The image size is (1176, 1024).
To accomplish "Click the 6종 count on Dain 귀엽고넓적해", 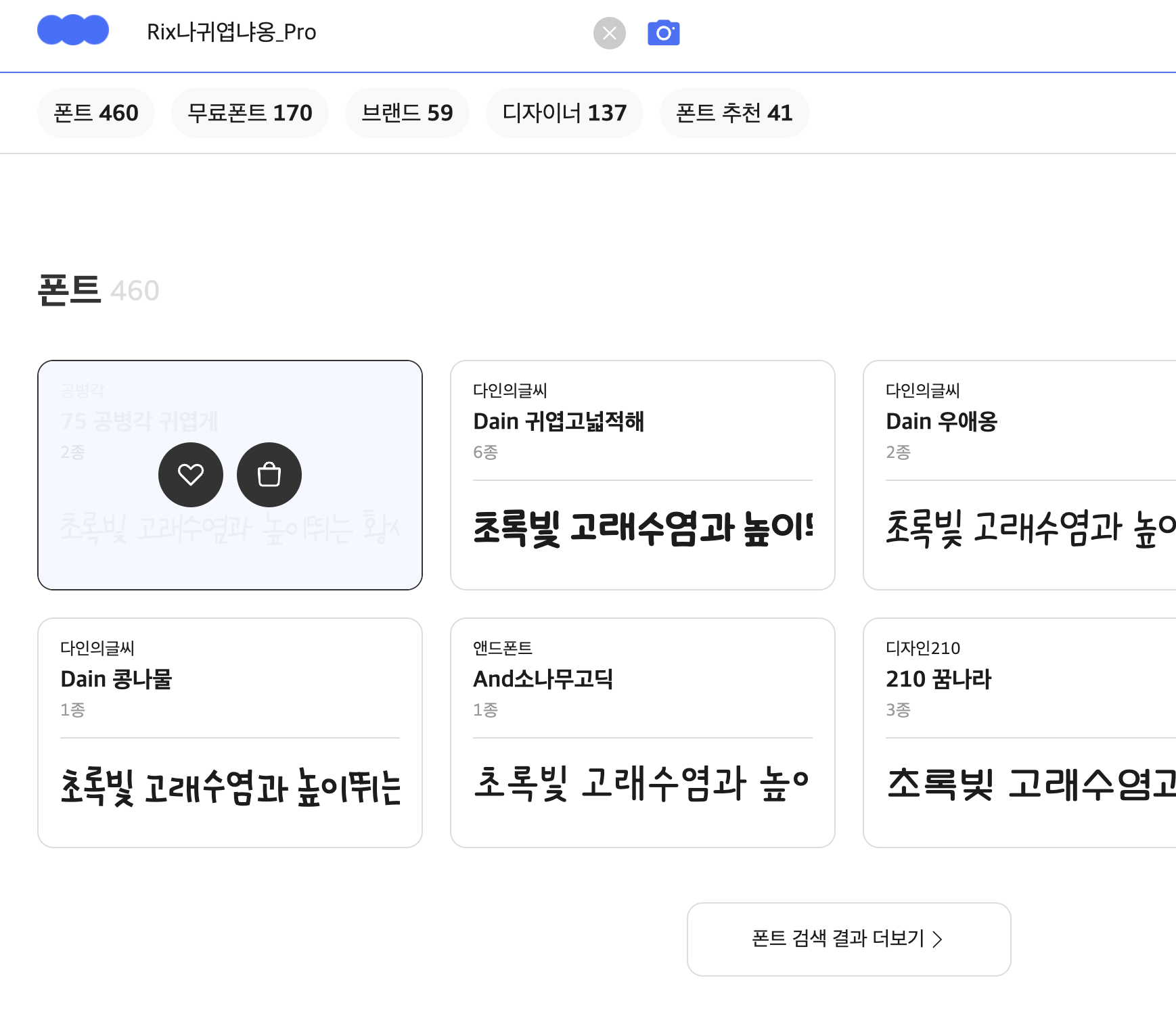I will click(x=485, y=452).
